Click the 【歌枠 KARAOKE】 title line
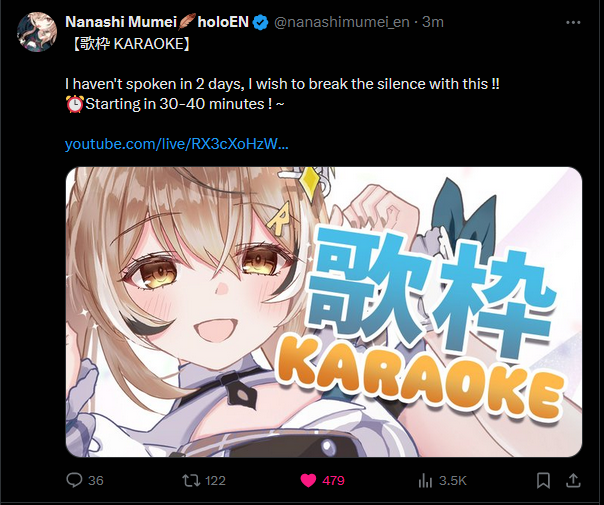 coord(131,44)
